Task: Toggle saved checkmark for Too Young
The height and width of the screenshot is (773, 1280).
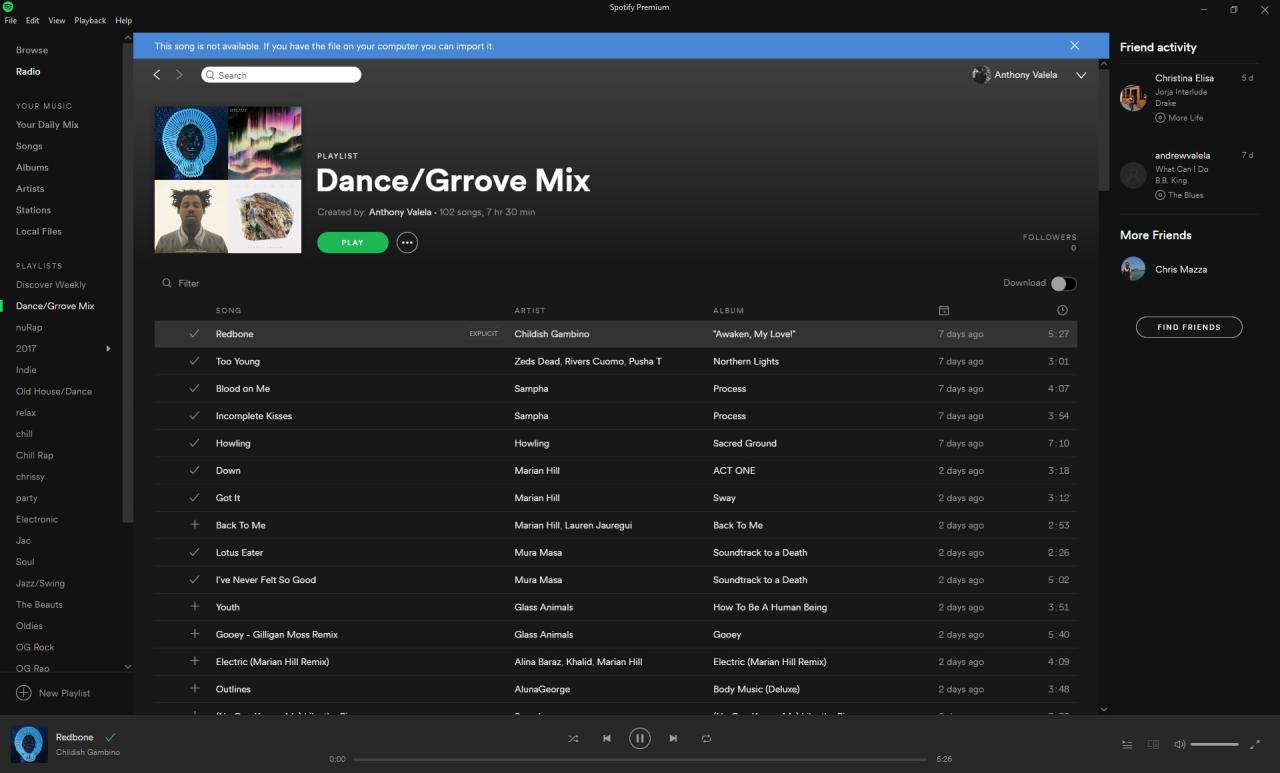Action: point(195,361)
